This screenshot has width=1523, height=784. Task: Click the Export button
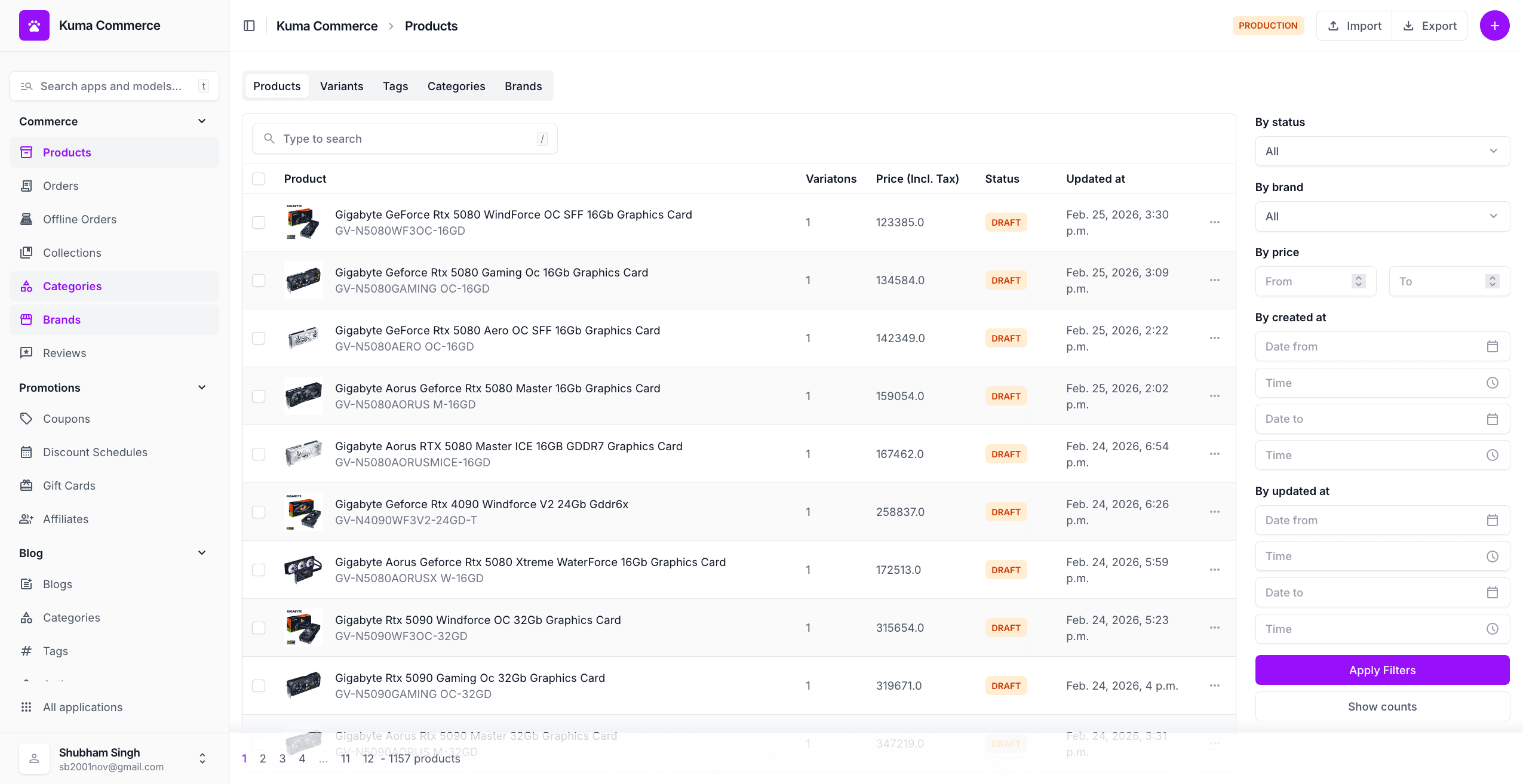1429,26
